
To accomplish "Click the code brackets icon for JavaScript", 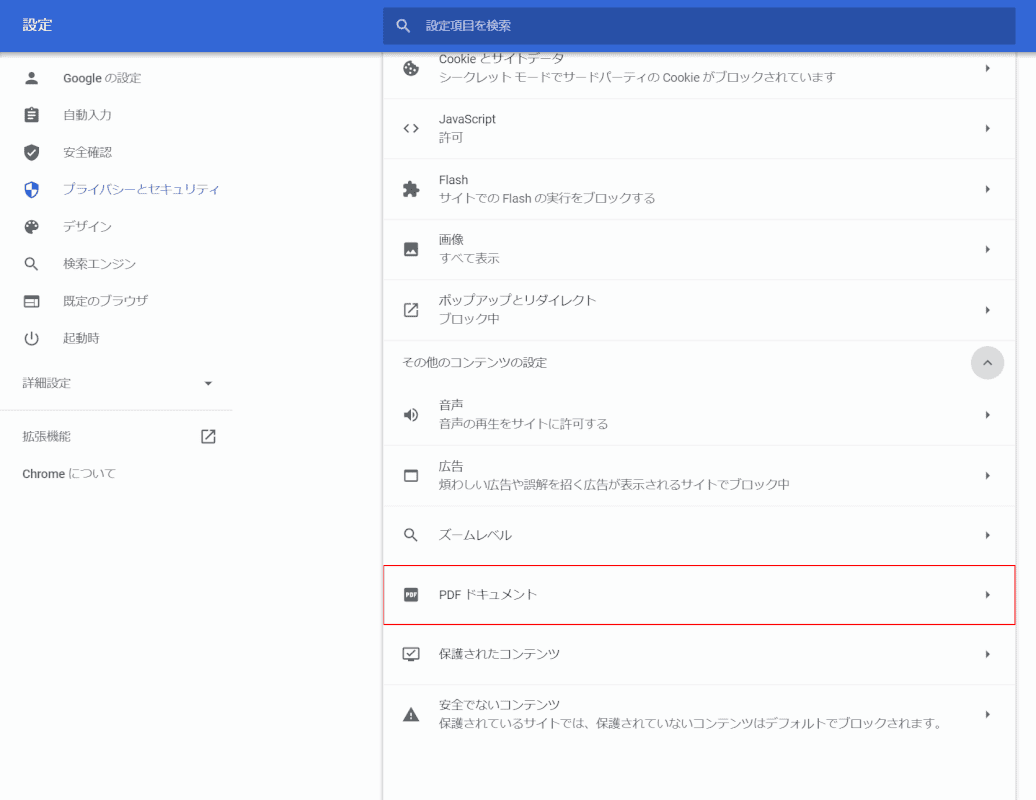I will coord(411,128).
